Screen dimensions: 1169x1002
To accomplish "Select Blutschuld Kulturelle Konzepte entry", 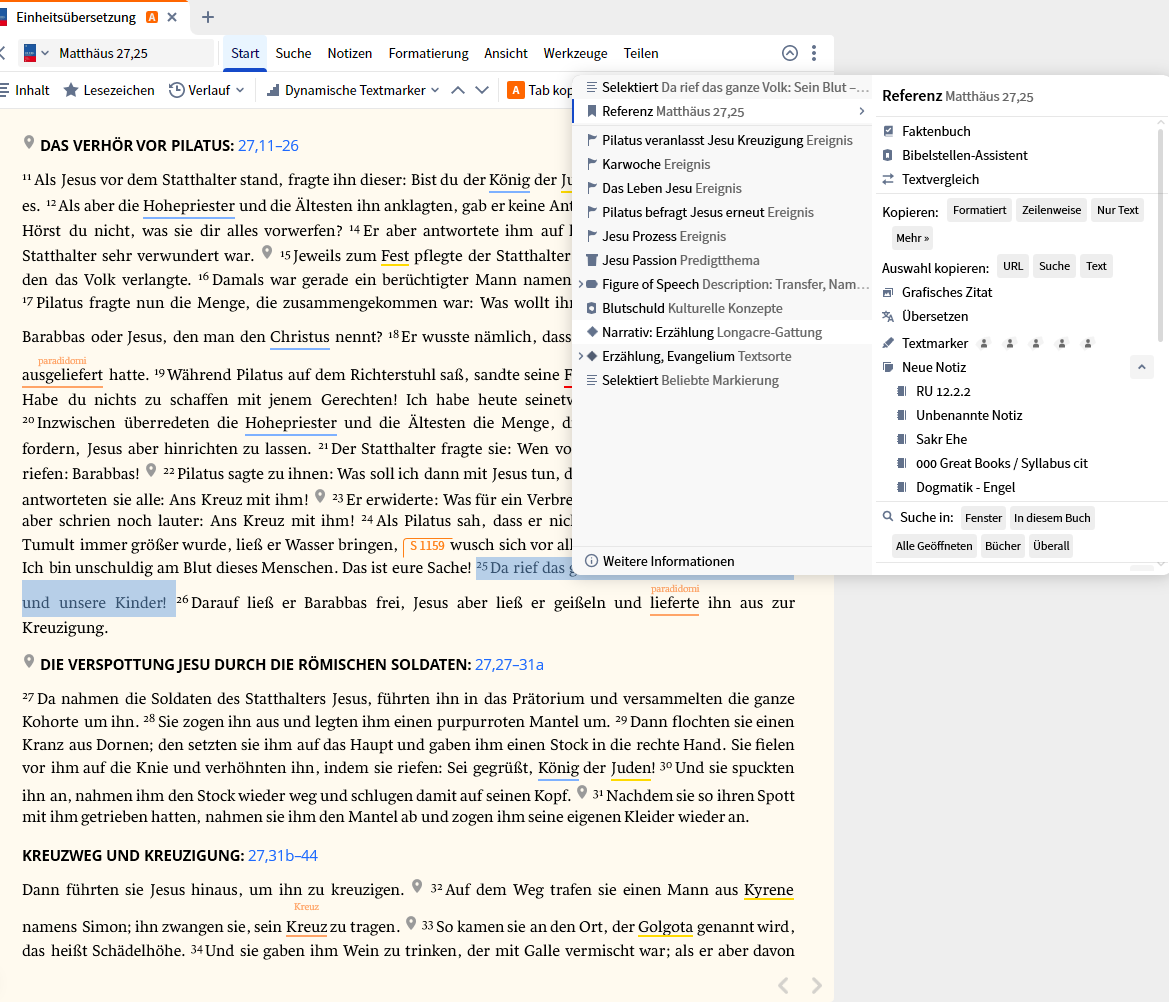I will click(722, 308).
